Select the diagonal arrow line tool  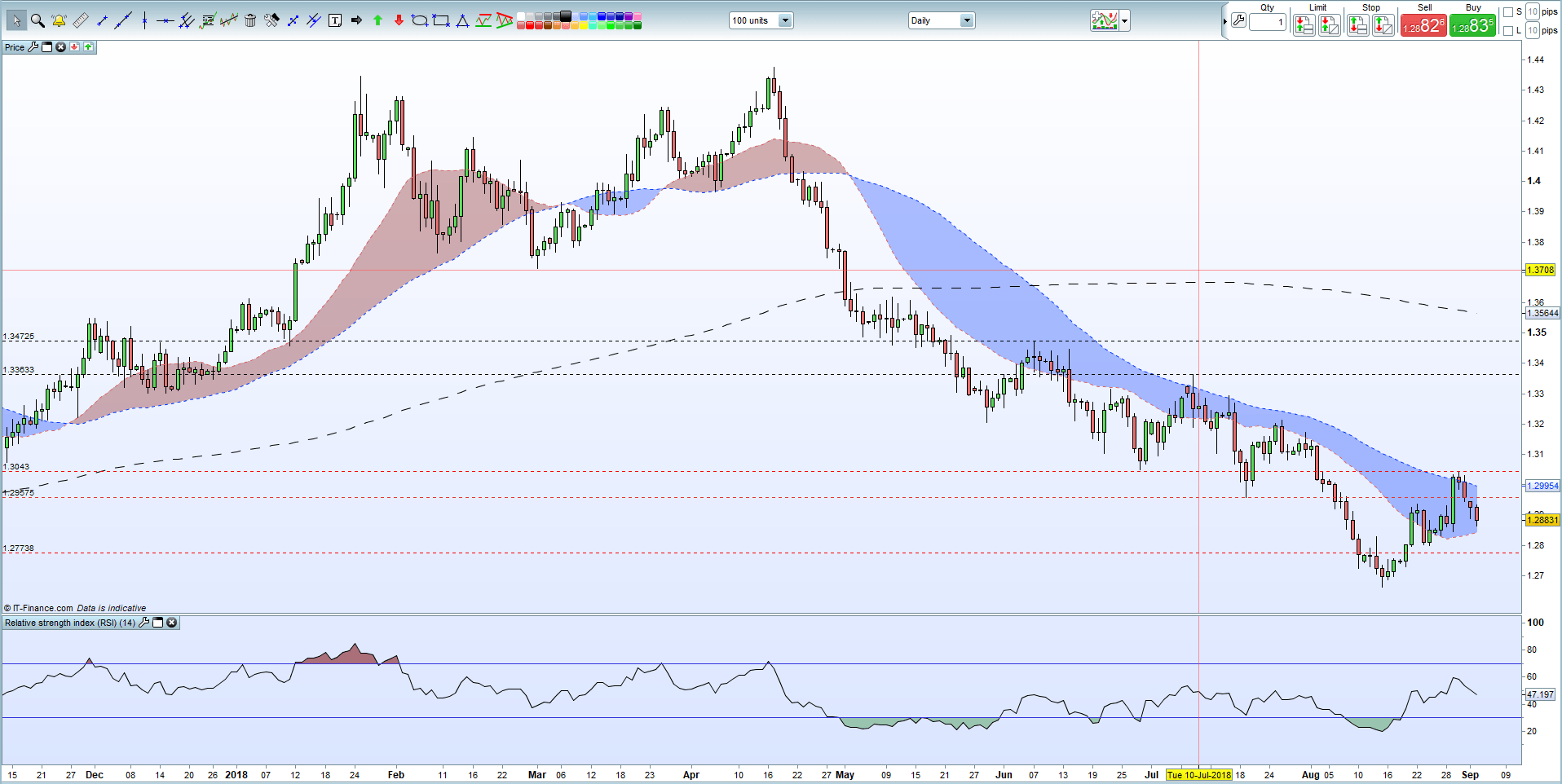(x=293, y=20)
